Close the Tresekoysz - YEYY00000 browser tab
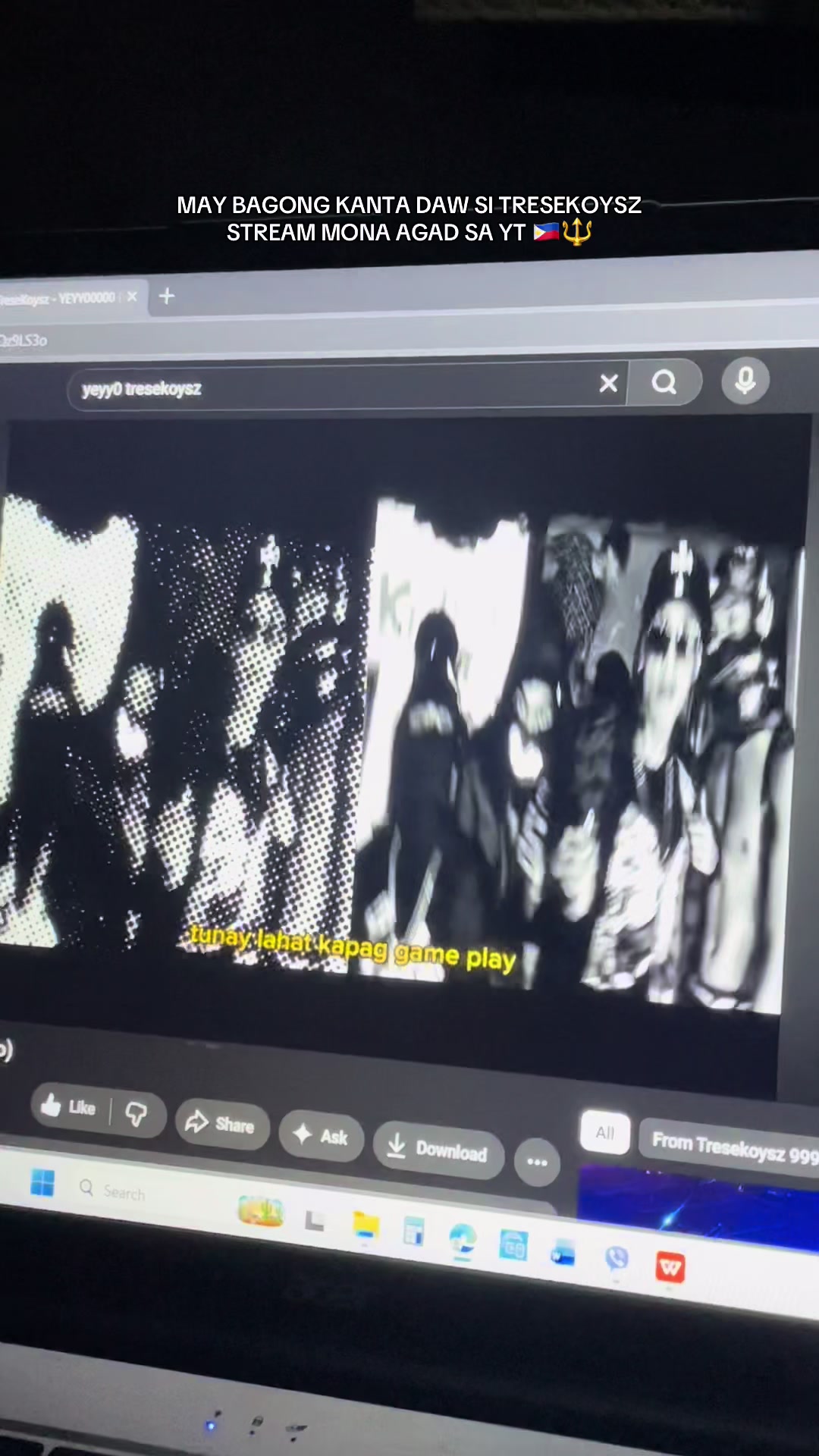Image resolution: width=819 pixels, height=1456 pixels. coord(132,297)
